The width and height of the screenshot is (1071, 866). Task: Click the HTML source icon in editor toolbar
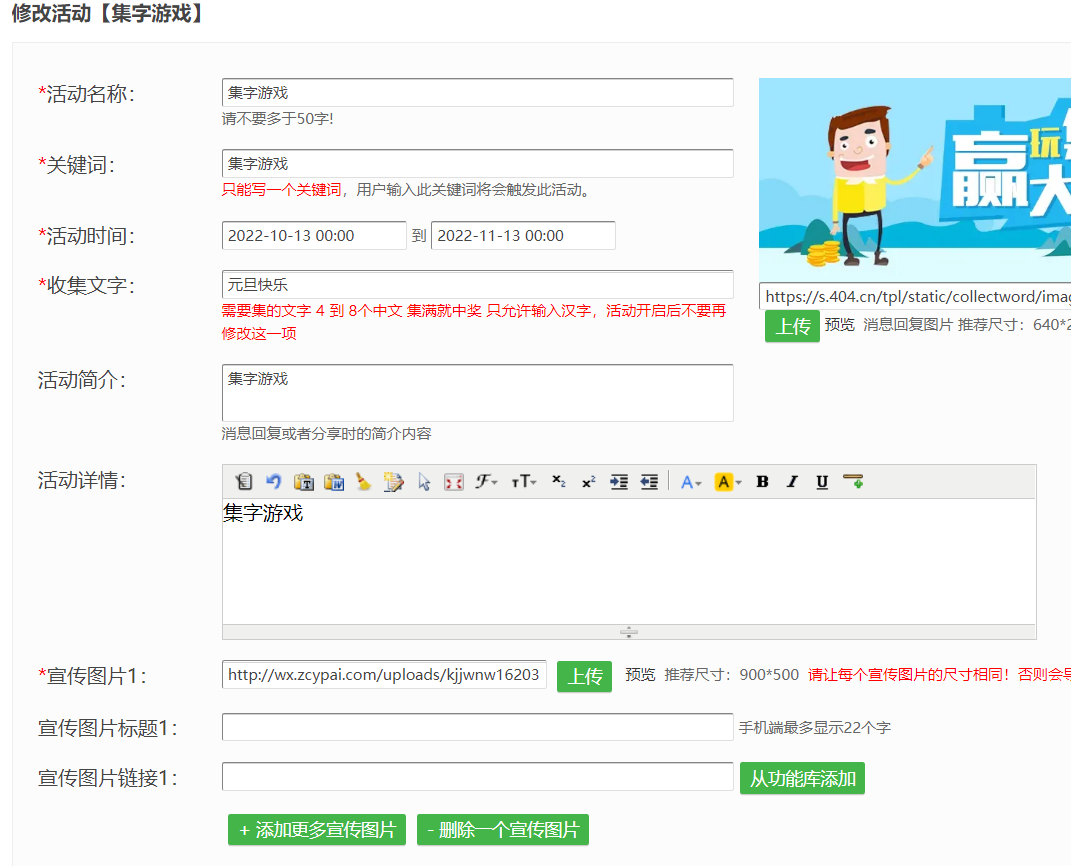(x=244, y=481)
